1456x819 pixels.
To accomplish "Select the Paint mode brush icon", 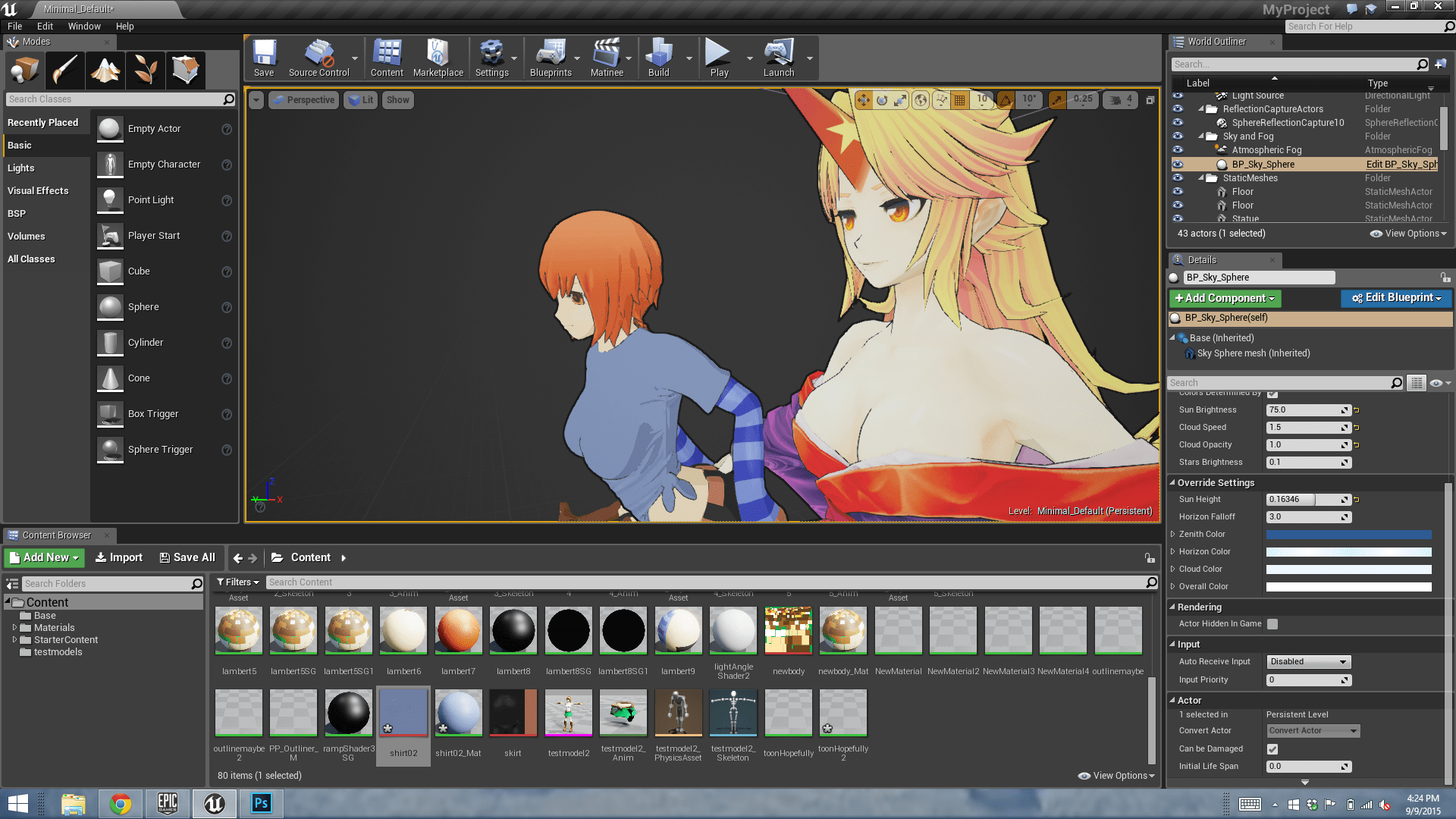I will pyautogui.click(x=65, y=71).
